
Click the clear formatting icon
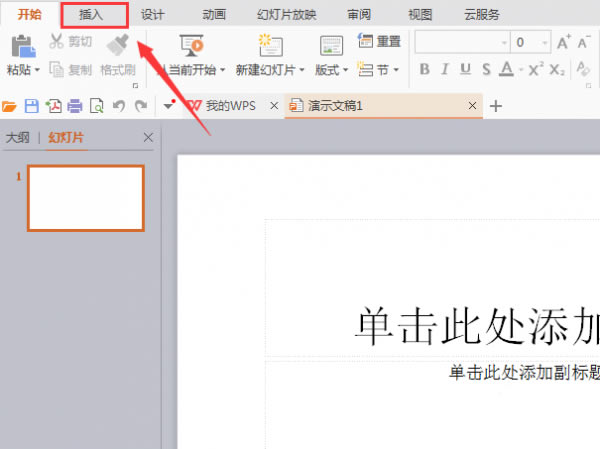[583, 69]
